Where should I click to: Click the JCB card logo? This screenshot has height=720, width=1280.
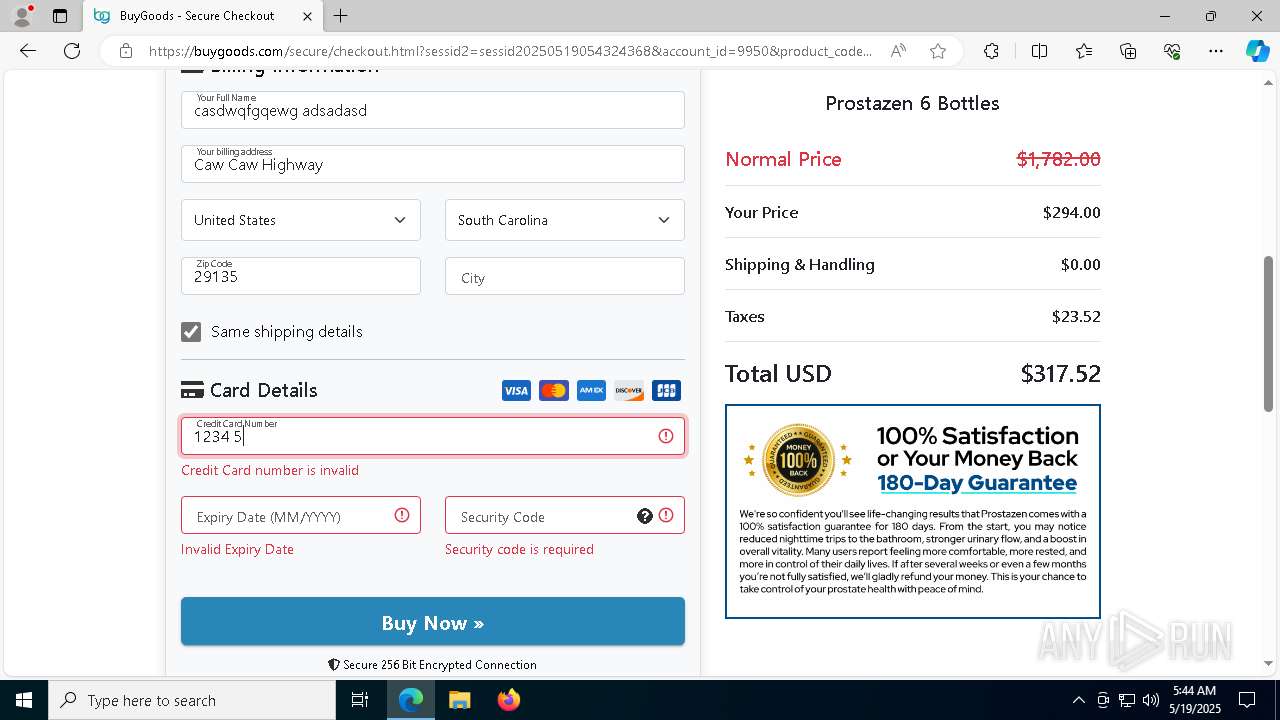[x=666, y=391]
